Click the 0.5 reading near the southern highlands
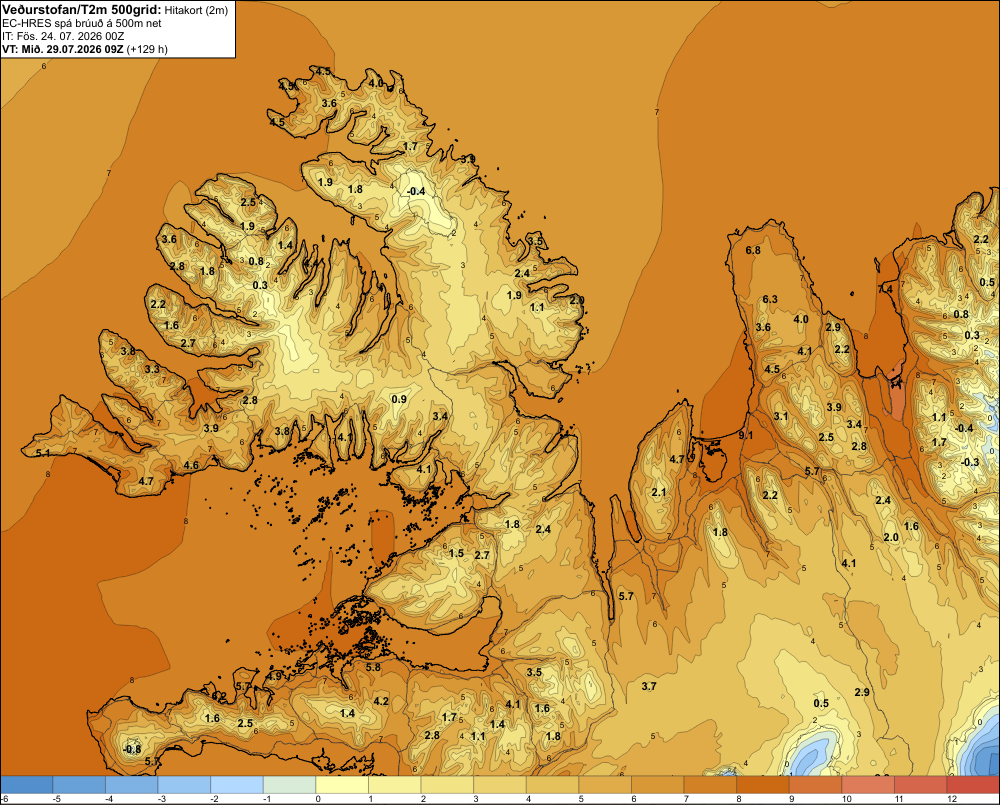 coord(821,703)
